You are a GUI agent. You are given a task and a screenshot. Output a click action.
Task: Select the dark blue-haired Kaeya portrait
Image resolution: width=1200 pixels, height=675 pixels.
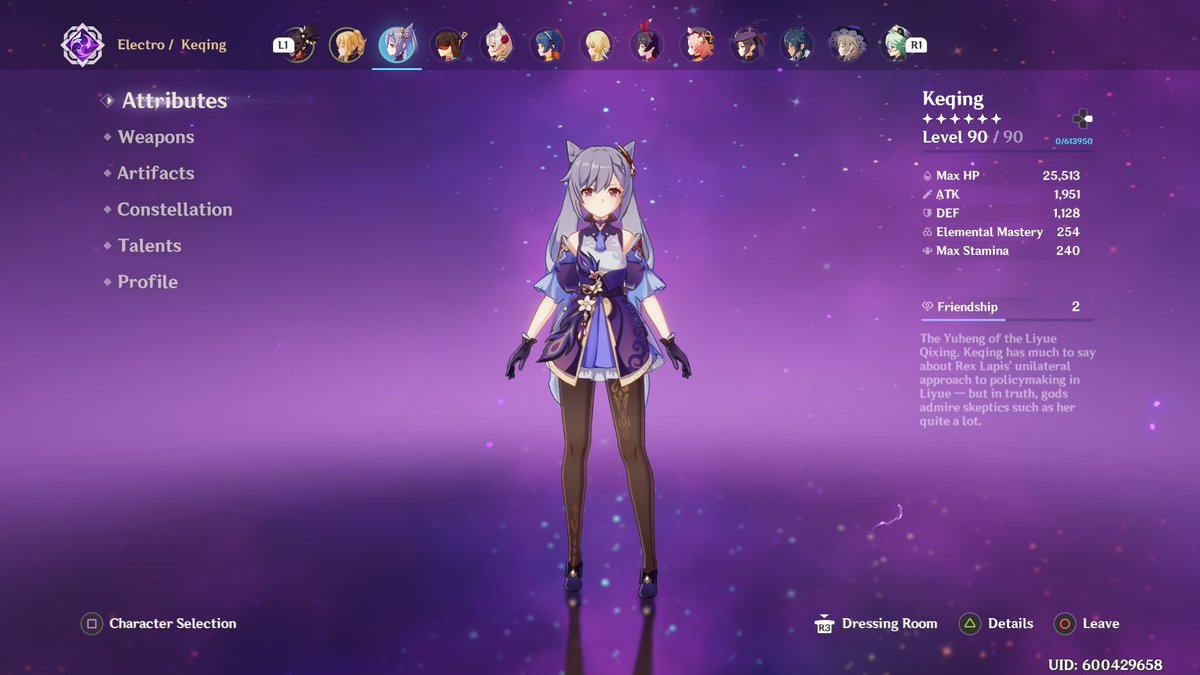(x=797, y=45)
